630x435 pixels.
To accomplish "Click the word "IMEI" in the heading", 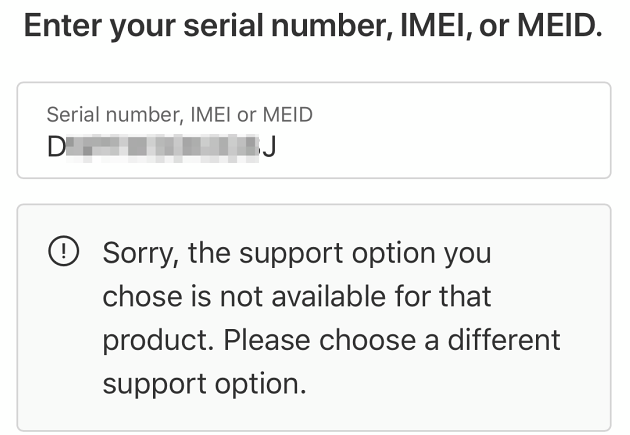I will (424, 27).
